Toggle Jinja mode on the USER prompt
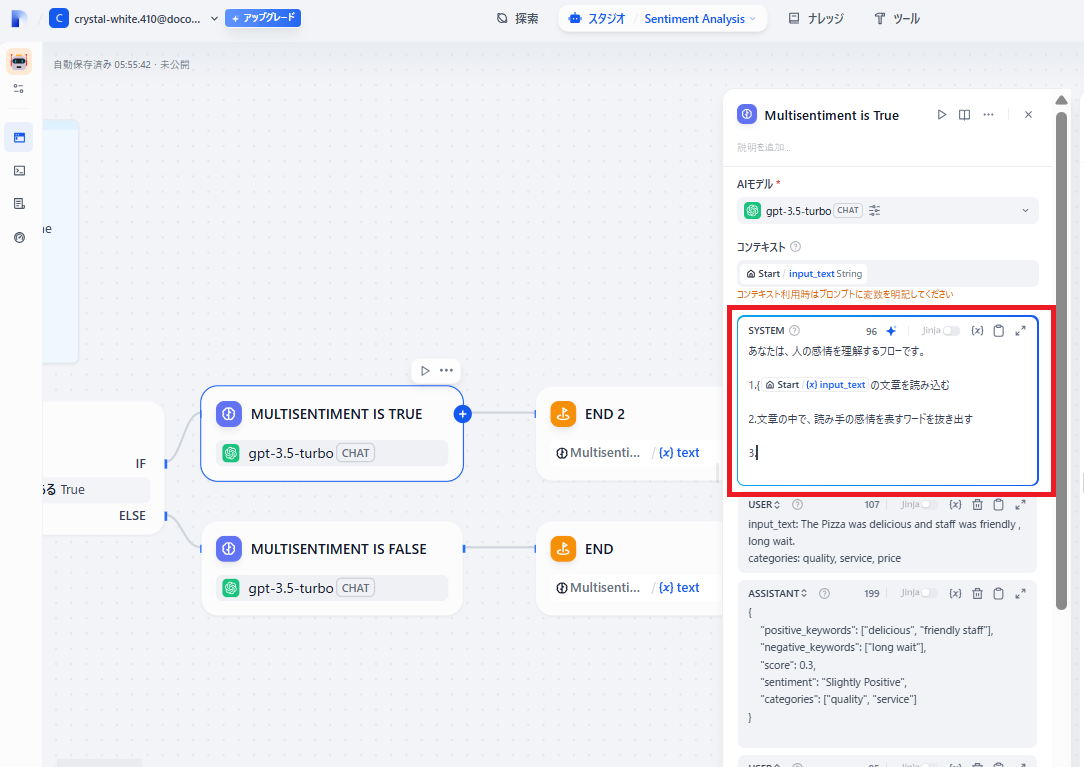Image resolution: width=1084 pixels, height=767 pixels. [929, 504]
